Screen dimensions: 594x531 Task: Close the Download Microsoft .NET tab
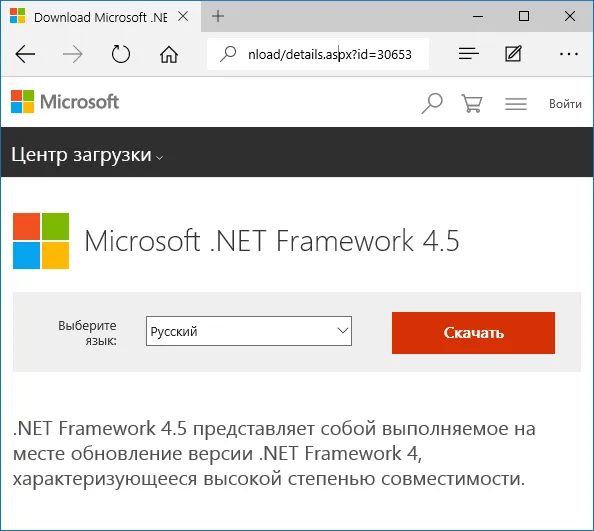[x=183, y=16]
